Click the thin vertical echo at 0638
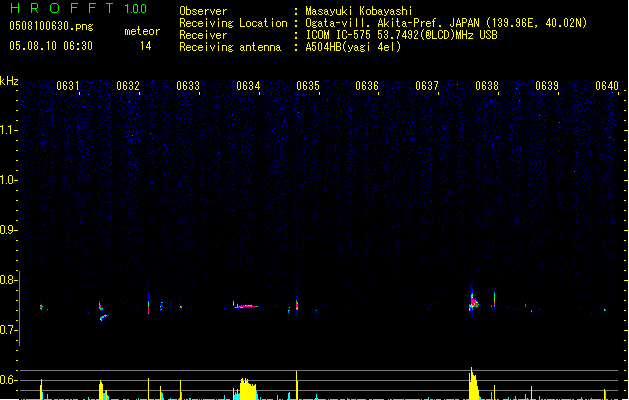The width and height of the screenshot is (629, 400). point(494,299)
